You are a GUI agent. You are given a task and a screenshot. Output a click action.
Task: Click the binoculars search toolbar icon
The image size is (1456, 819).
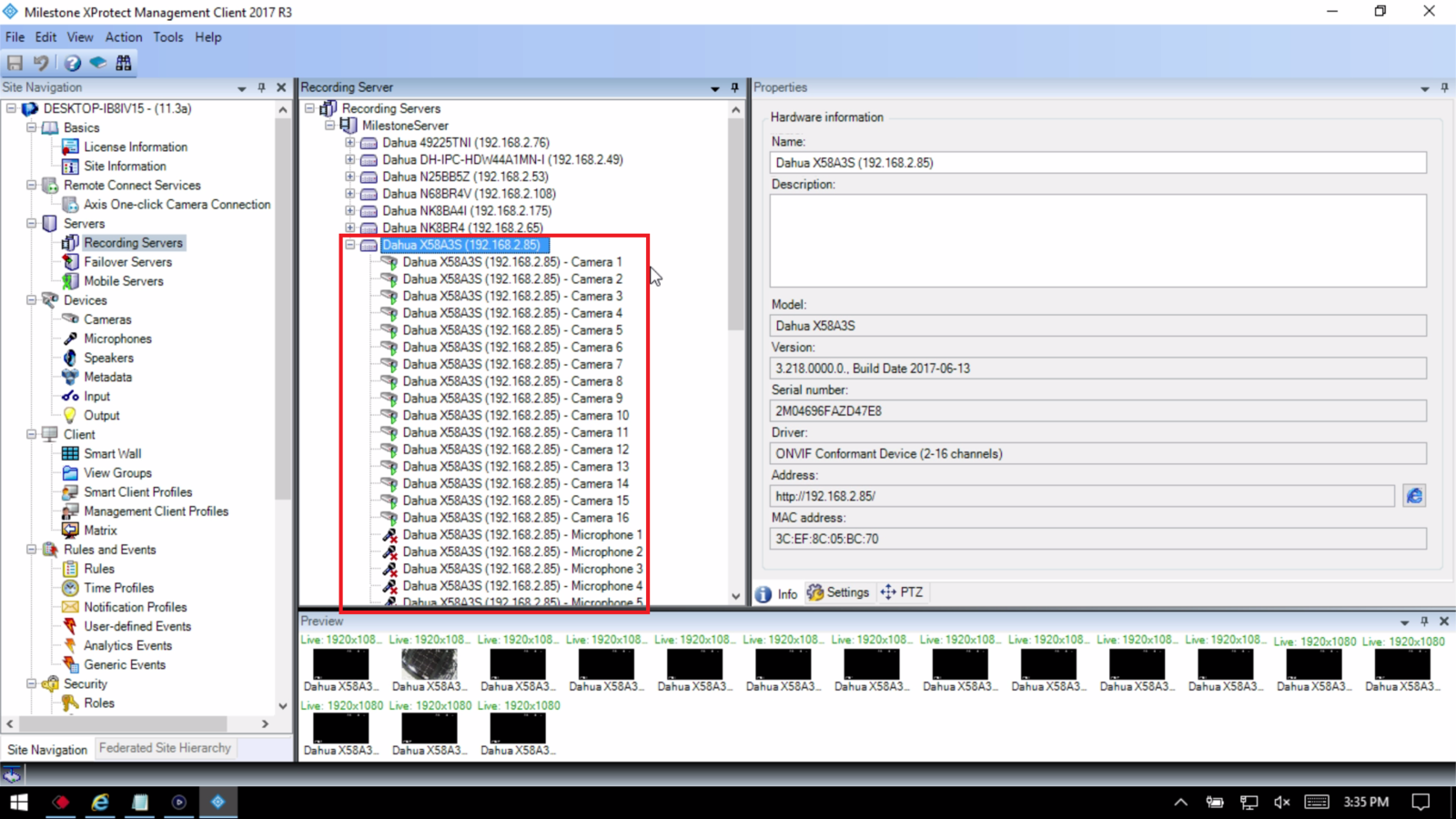click(124, 63)
